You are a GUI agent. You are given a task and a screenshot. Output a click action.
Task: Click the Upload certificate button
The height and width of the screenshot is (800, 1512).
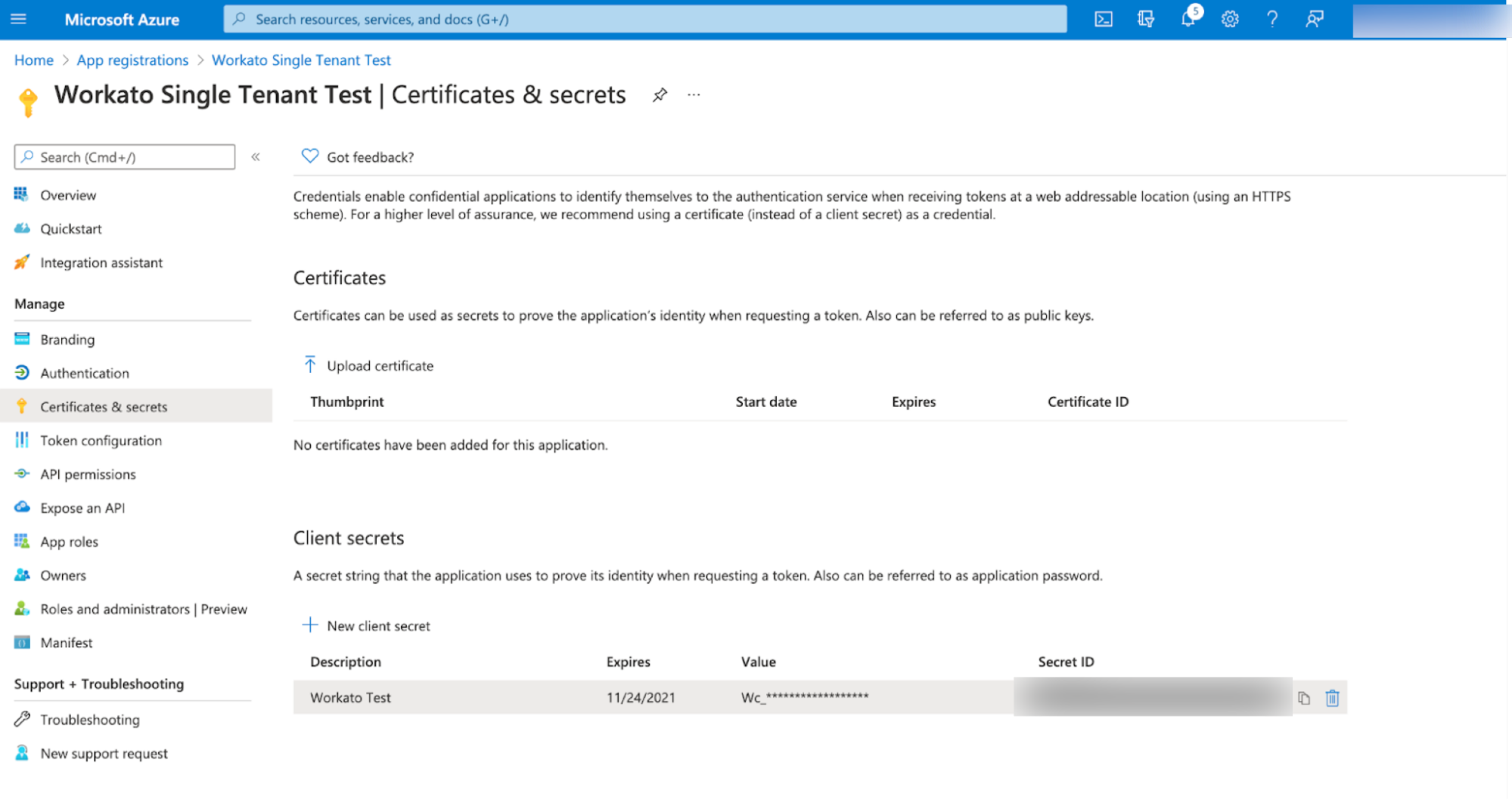coord(368,365)
